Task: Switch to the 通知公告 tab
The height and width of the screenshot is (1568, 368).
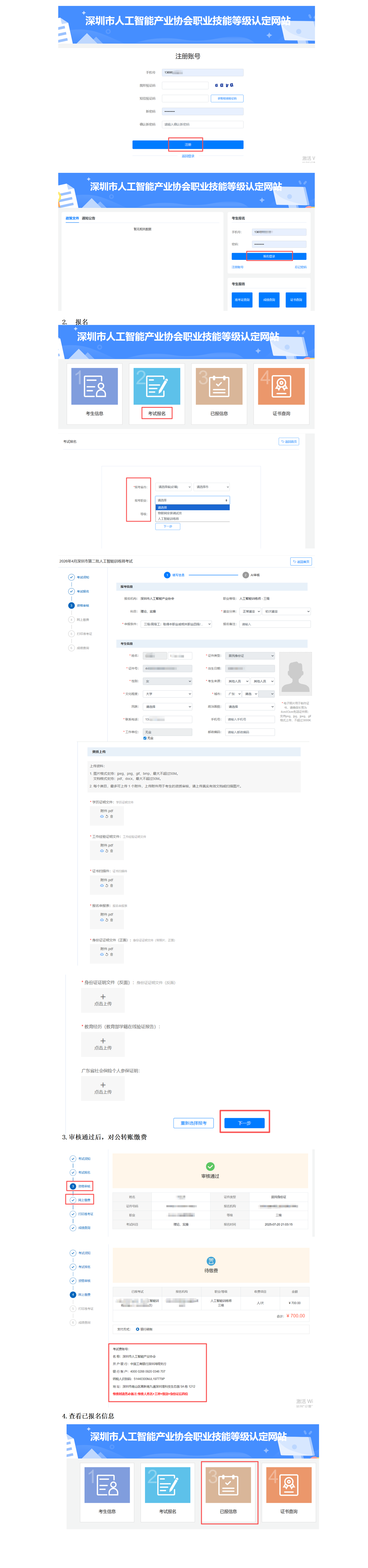Action: (x=89, y=219)
